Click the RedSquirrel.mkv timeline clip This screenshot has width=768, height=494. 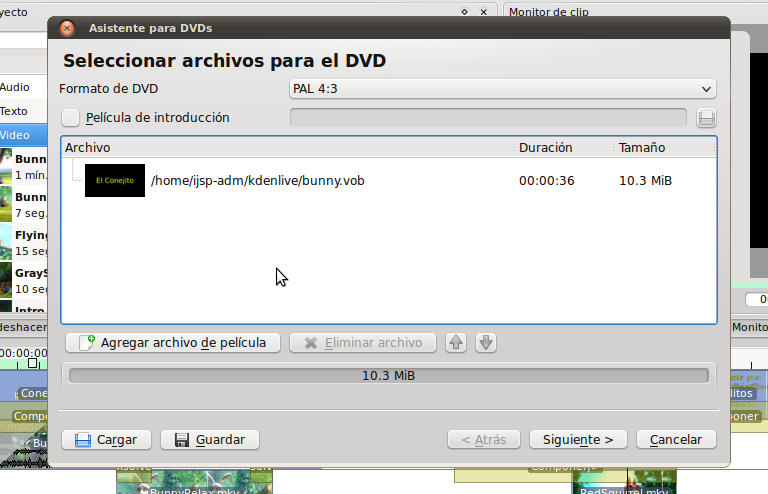point(624,482)
